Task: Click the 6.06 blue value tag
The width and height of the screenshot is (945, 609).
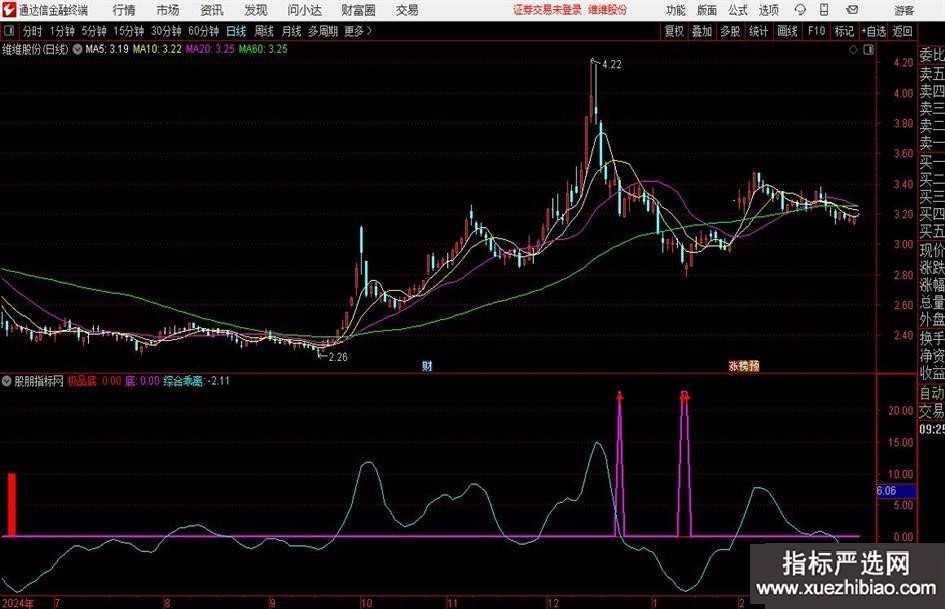Action: [x=896, y=491]
